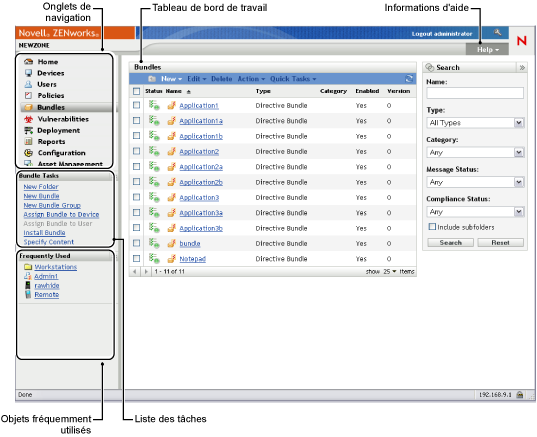This screenshot has height=437, width=537.
Task: Enable Include subfolders checkbox
Action: click(x=432, y=227)
